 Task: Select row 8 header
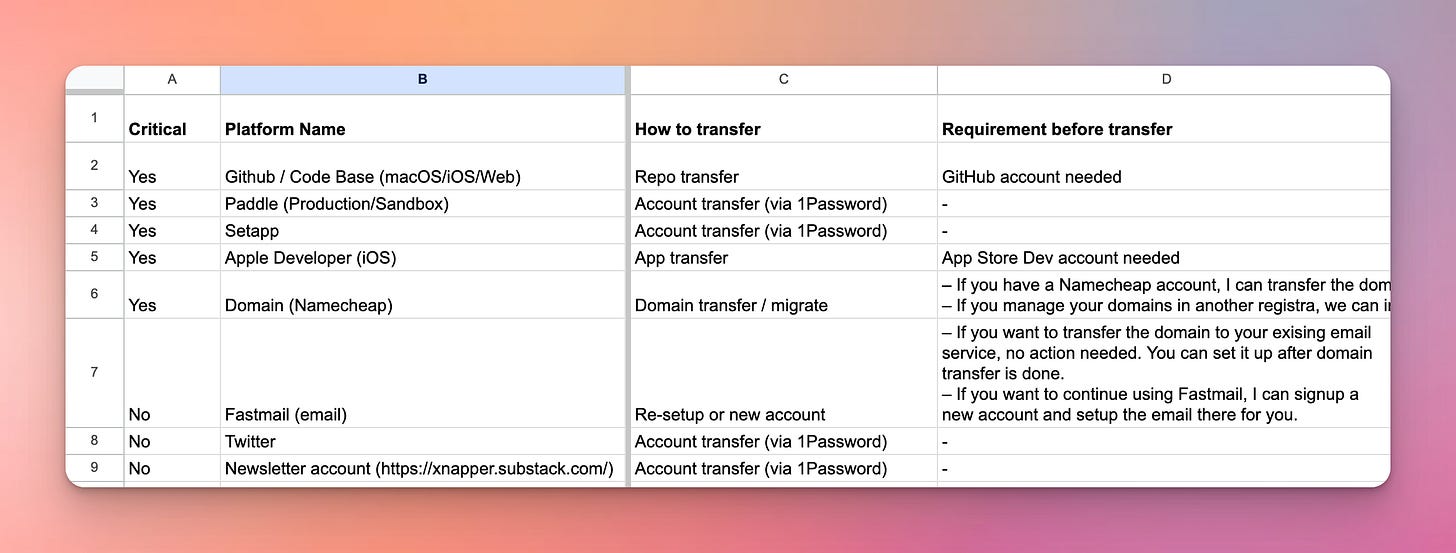(x=95, y=441)
